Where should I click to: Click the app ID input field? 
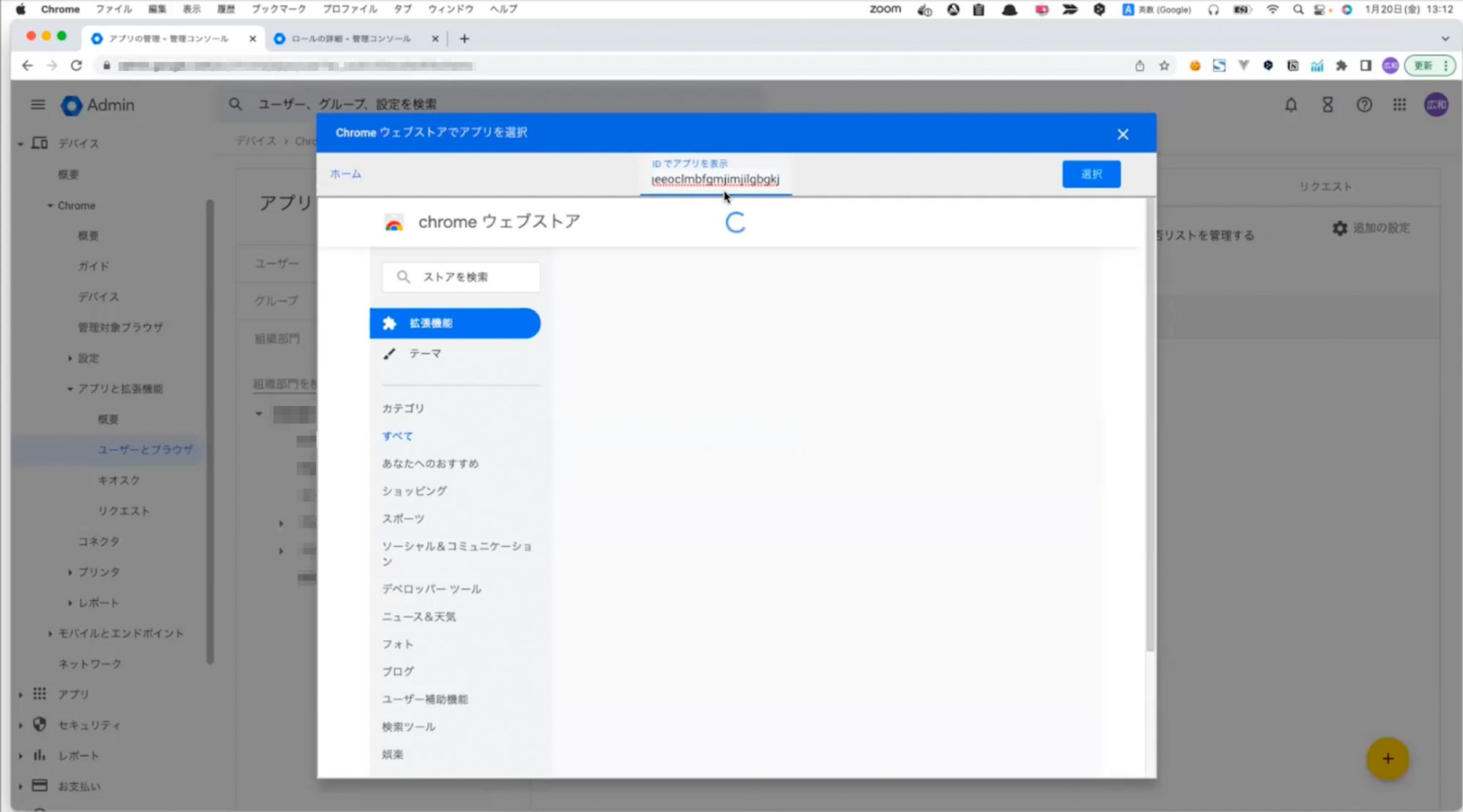click(715, 179)
